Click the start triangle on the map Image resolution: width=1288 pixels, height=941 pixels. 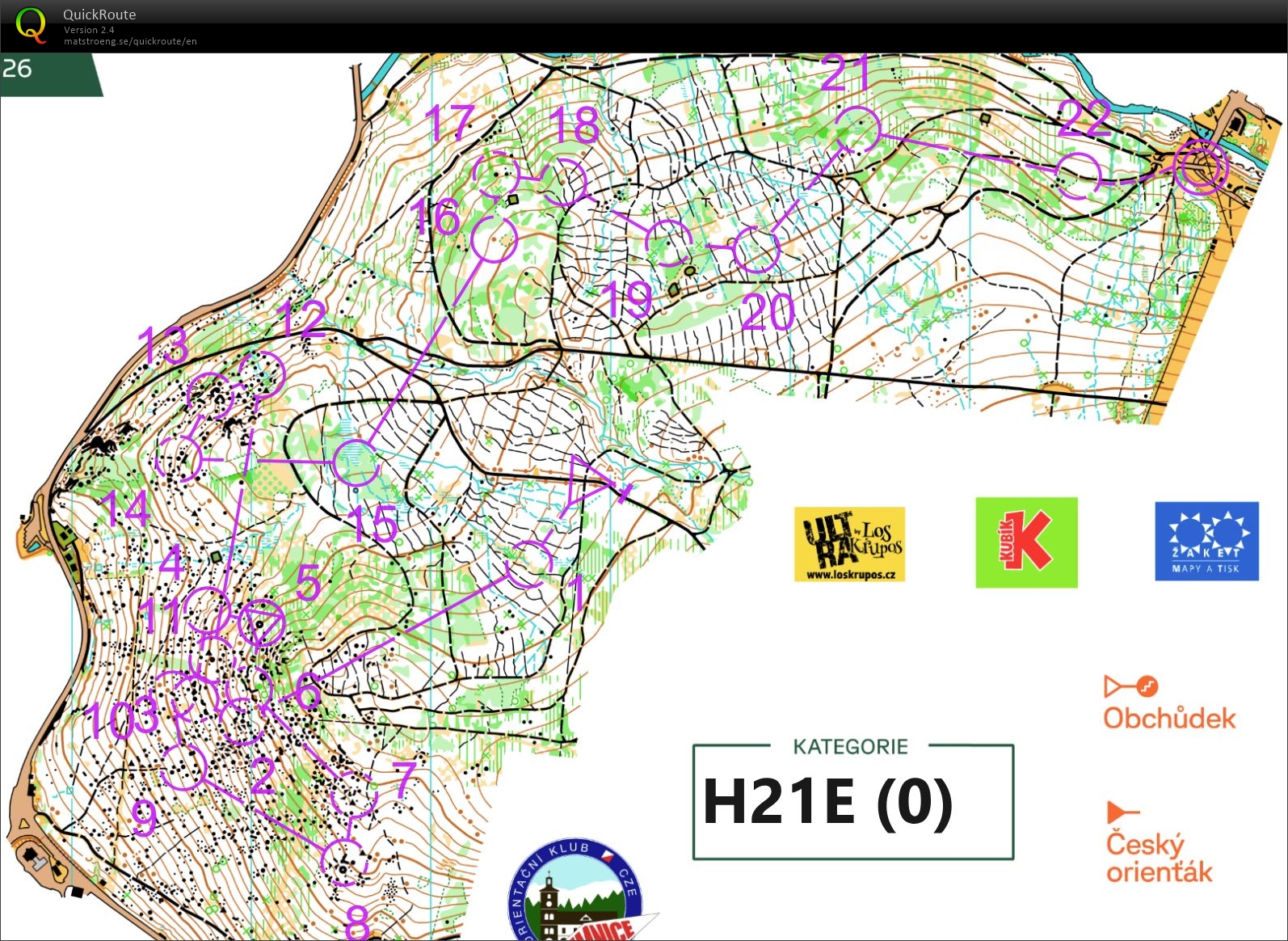587,483
